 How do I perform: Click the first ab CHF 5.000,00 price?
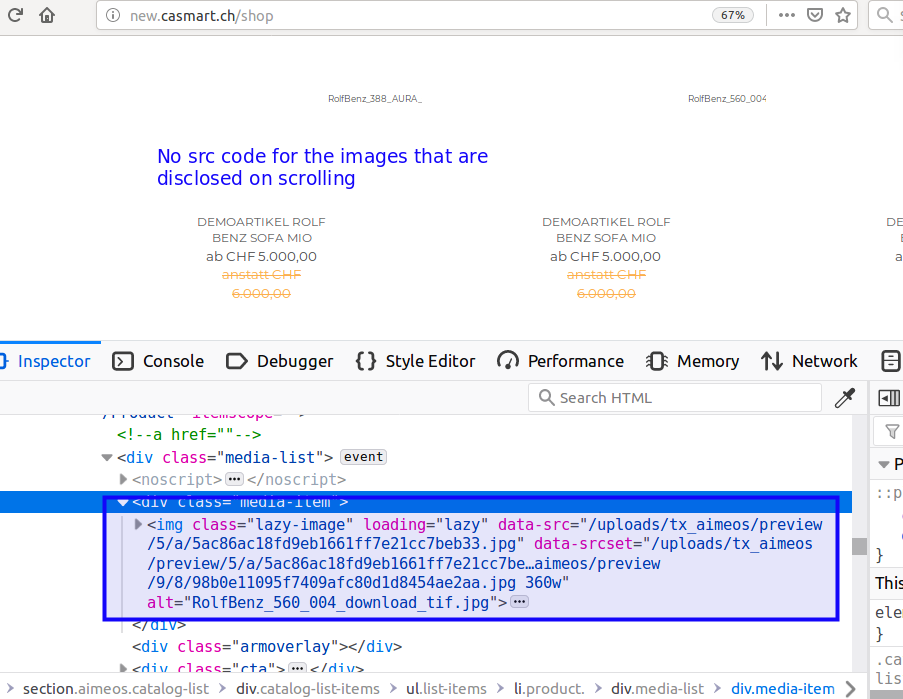click(x=261, y=256)
